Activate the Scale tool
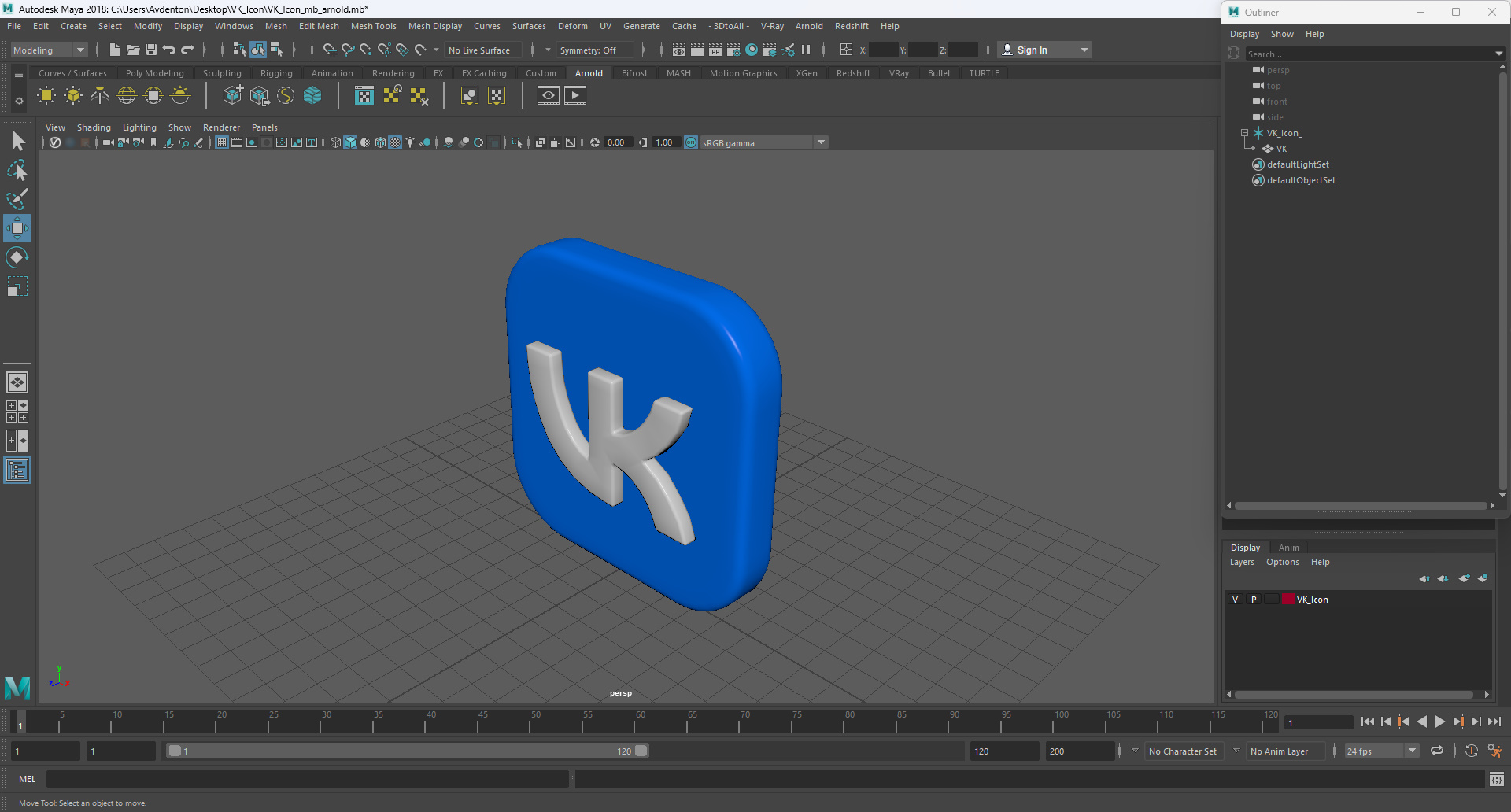 (17, 286)
